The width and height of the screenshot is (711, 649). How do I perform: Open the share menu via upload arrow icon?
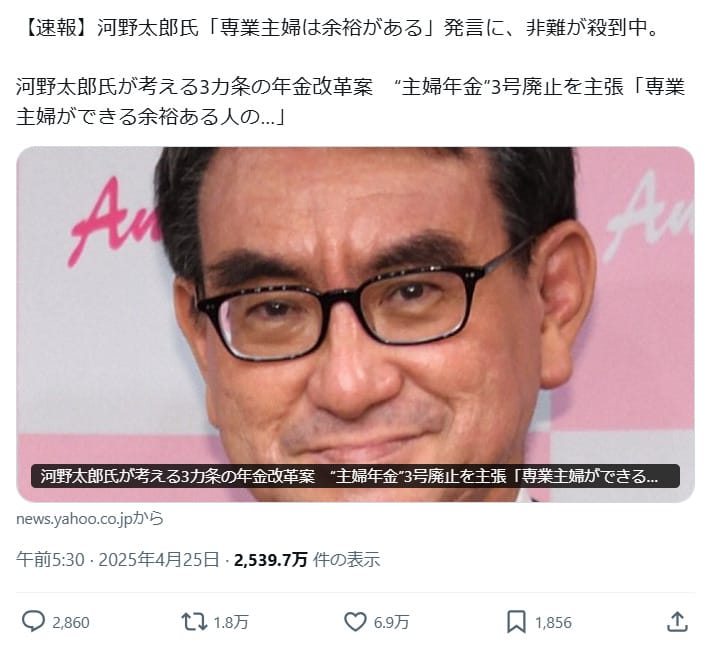coord(677,622)
